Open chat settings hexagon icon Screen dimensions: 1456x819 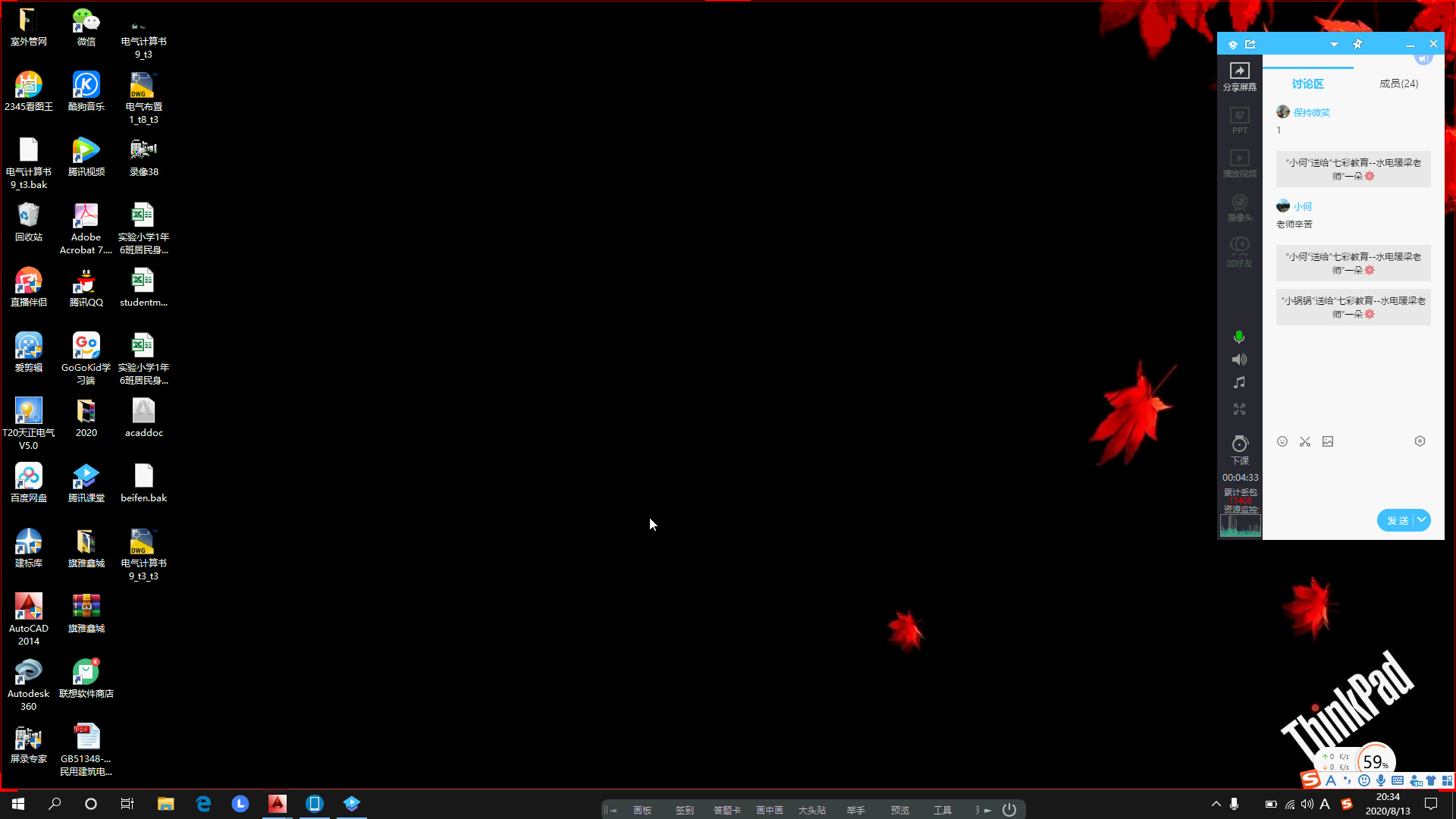pos(1420,441)
